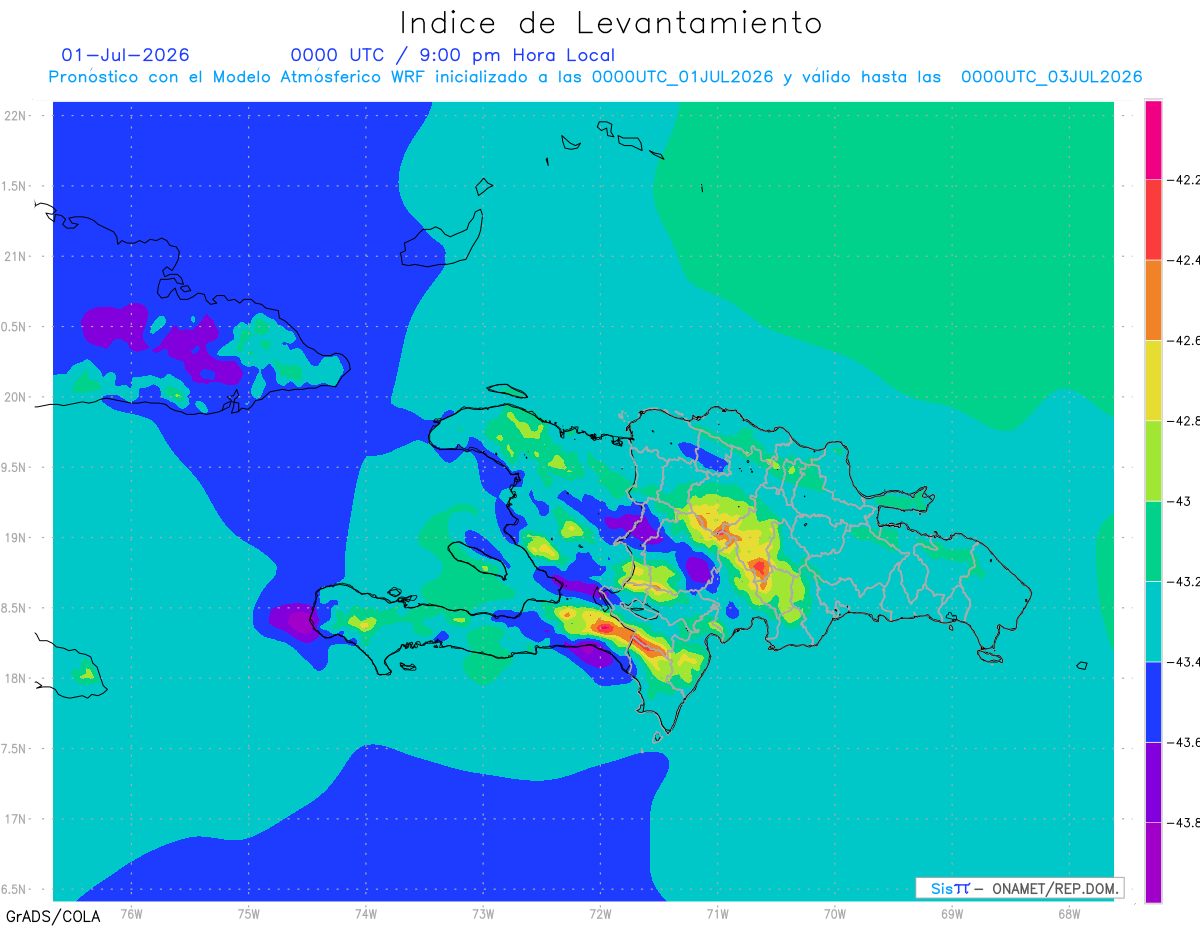Click the legend value "-42.6"
Screen dimensions: 1200x927
[x=1185, y=341]
